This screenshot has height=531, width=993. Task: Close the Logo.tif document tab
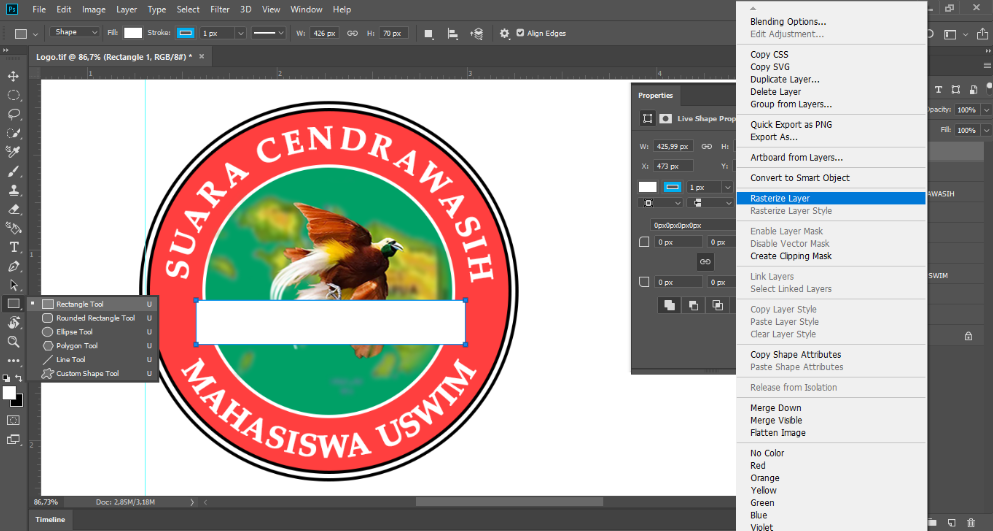pyautogui.click(x=201, y=56)
